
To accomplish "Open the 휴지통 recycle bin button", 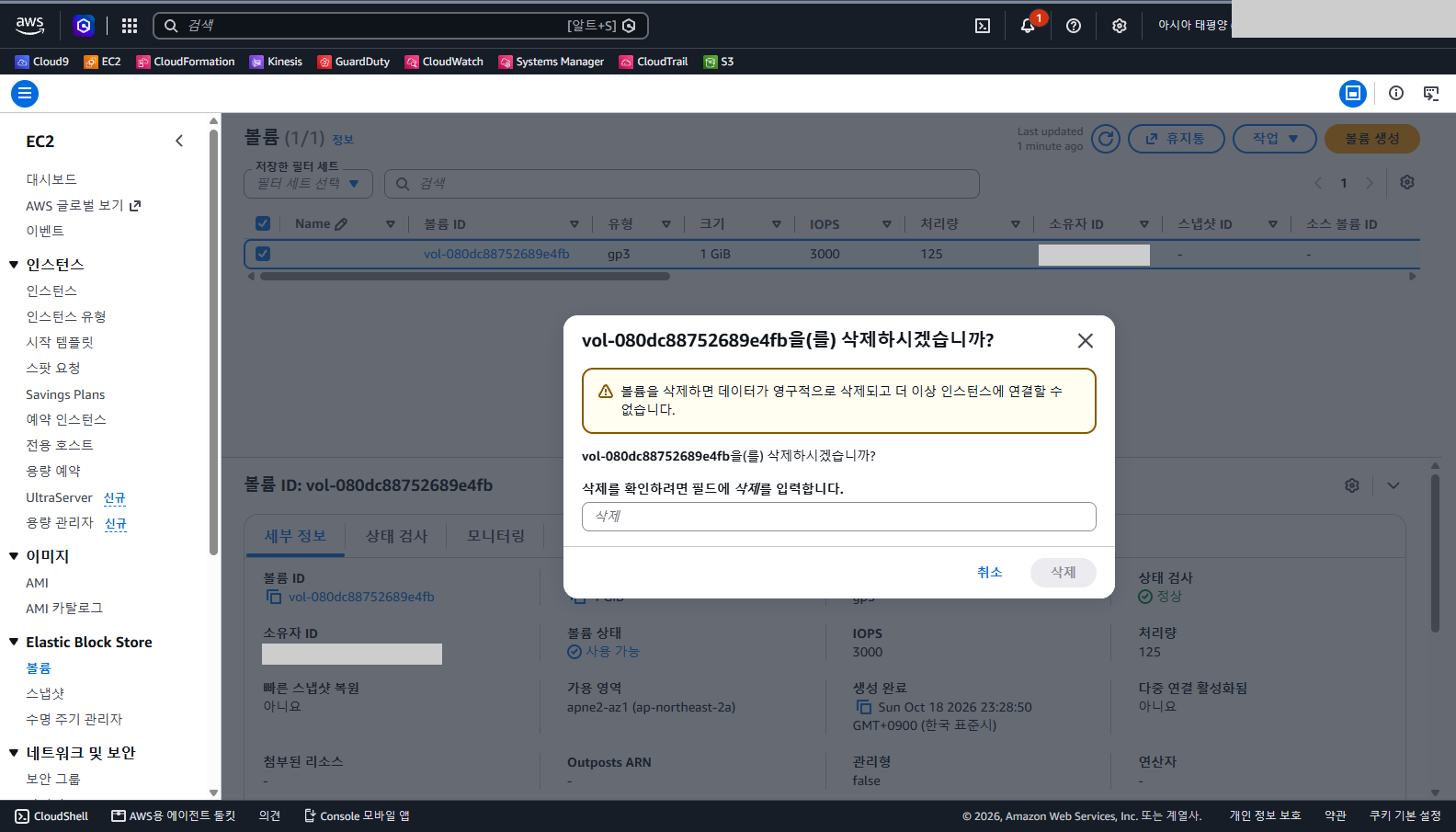I will [x=1177, y=139].
